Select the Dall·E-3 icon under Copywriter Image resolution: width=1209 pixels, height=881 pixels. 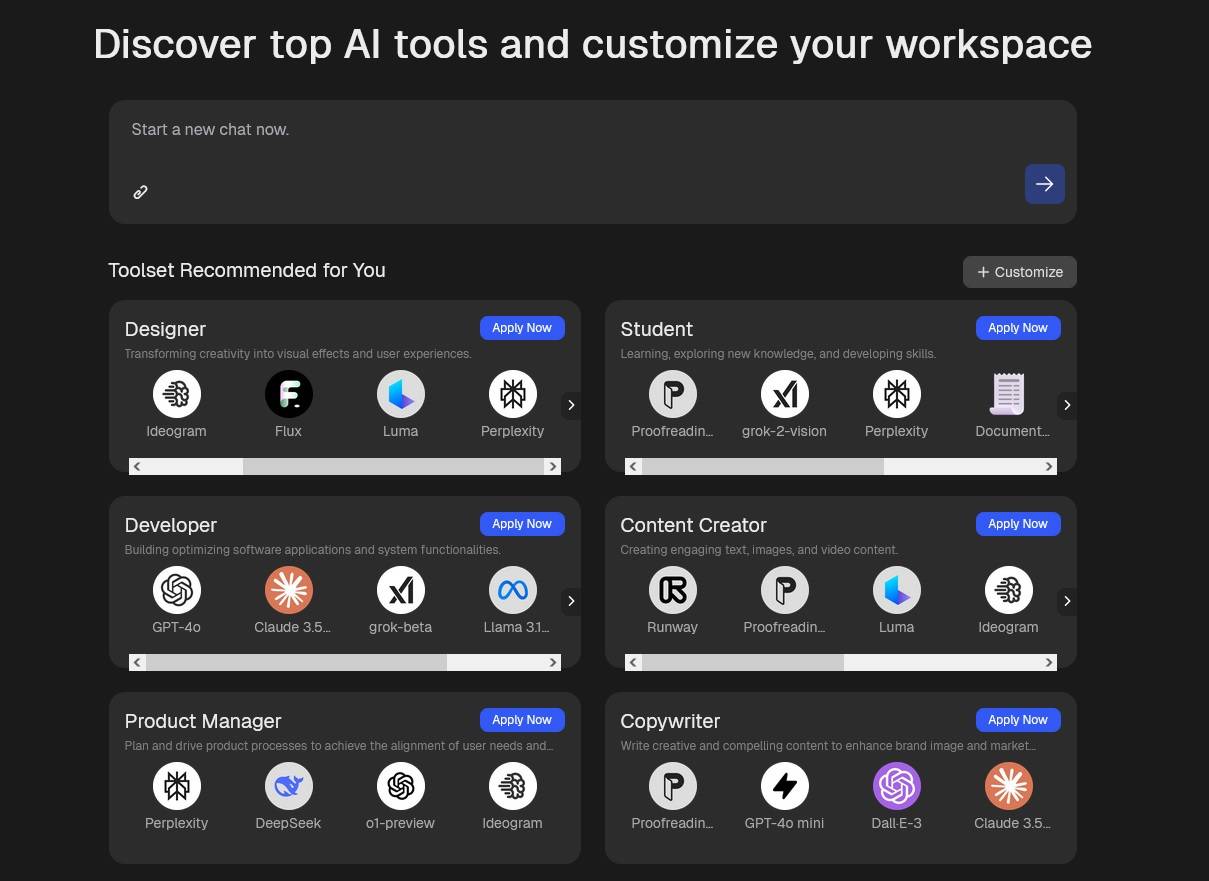[x=896, y=787]
